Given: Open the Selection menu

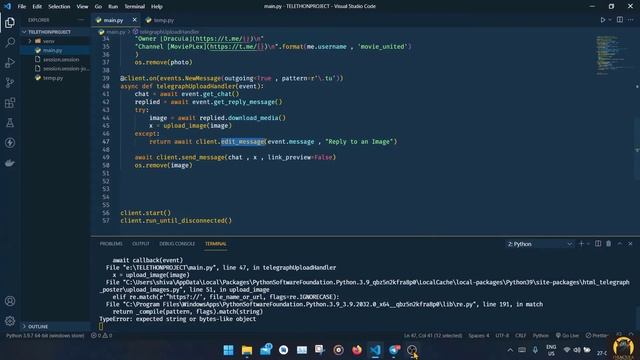Looking at the screenshot, I should (x=59, y=7).
